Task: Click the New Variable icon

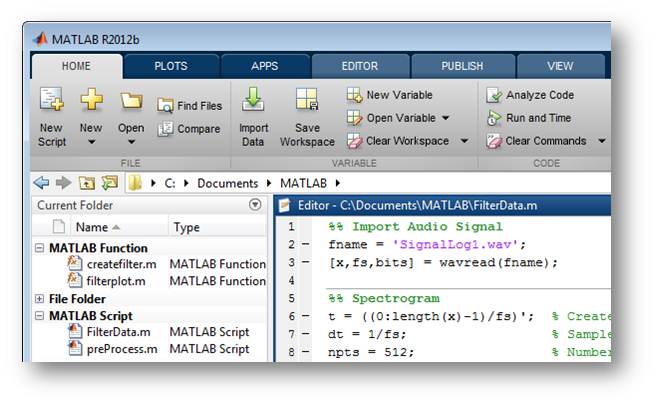Action: coord(354,95)
